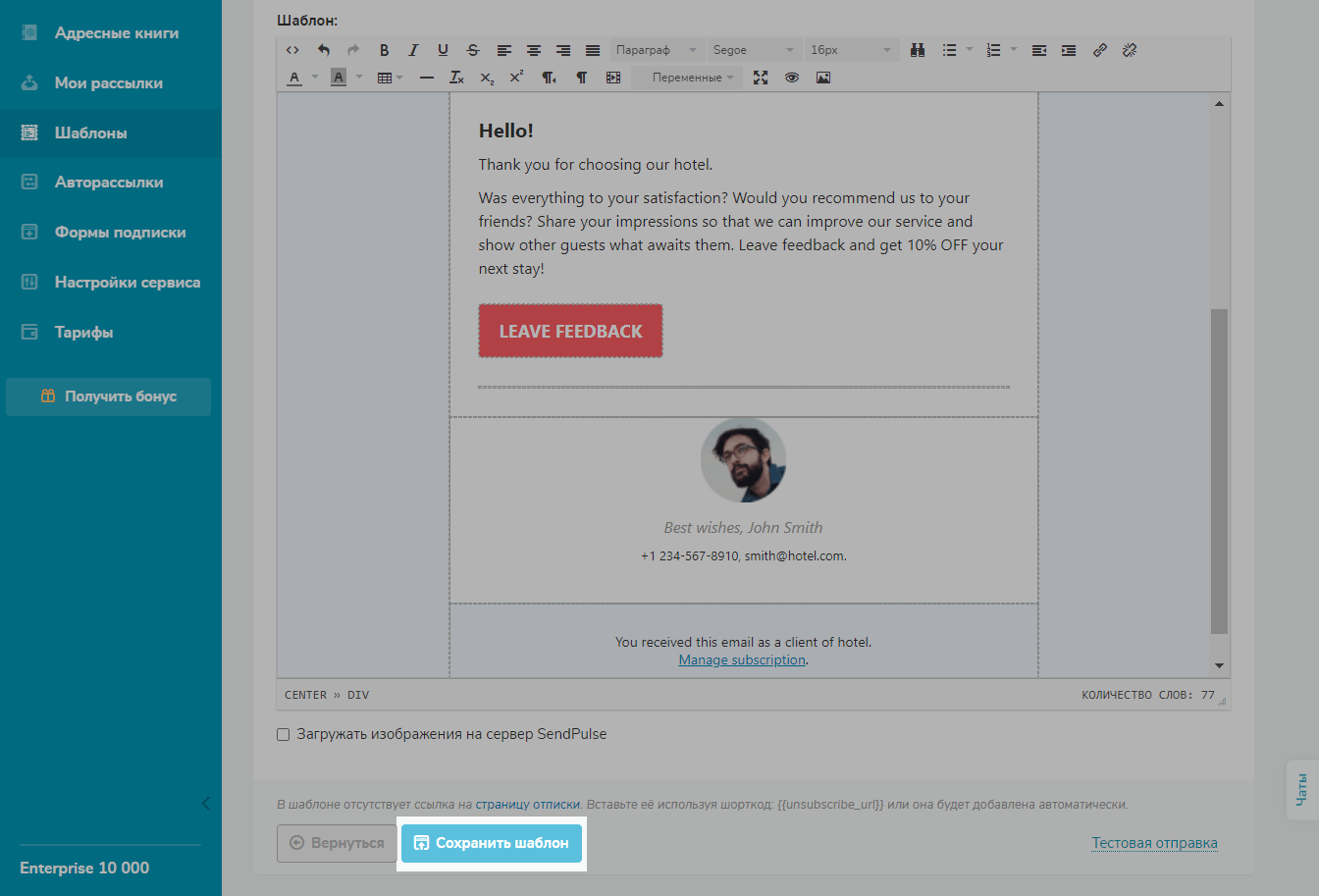Toggle bold formatting
1319x896 pixels.
pyautogui.click(x=384, y=50)
